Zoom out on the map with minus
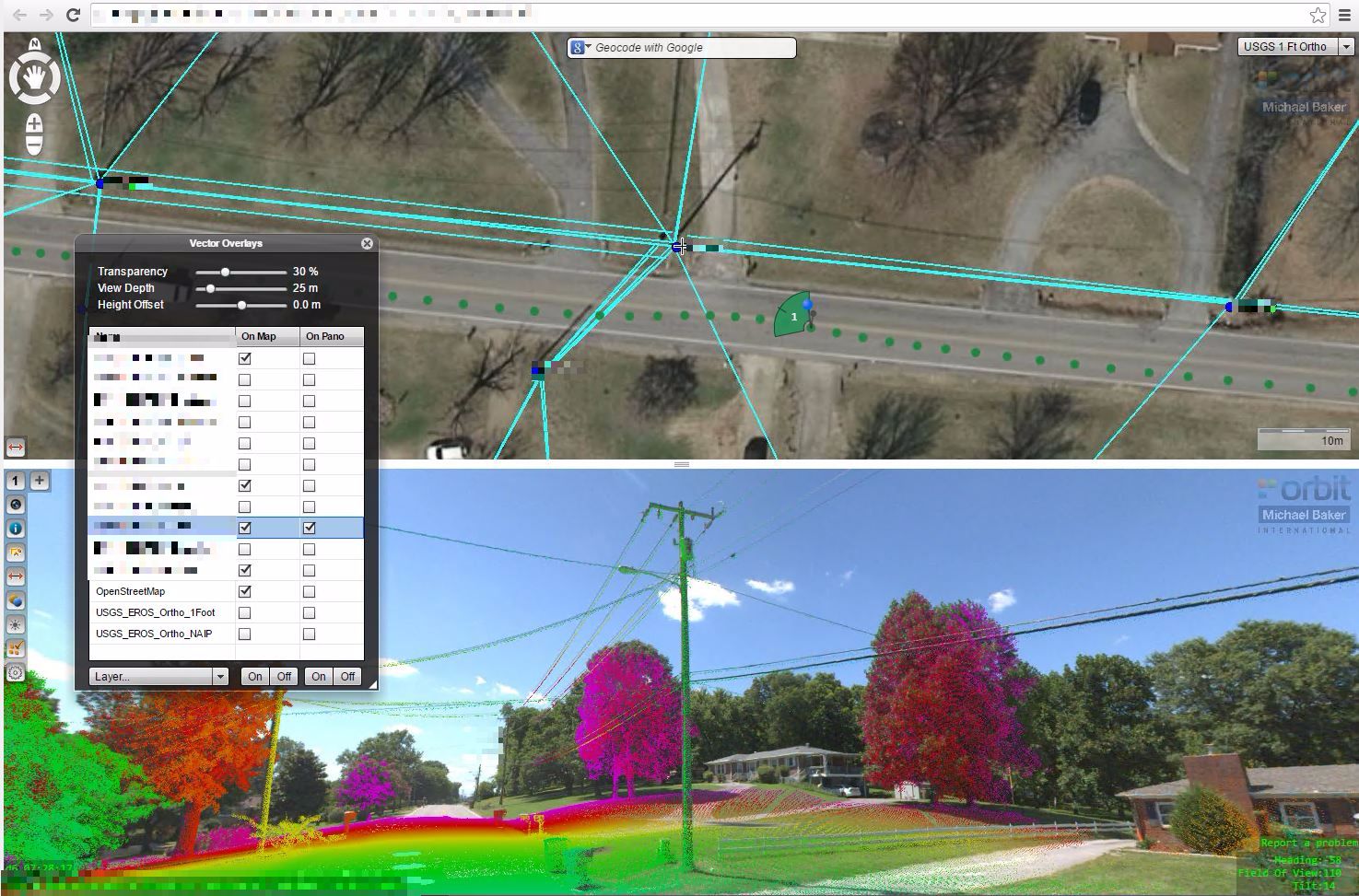 pos(34,145)
